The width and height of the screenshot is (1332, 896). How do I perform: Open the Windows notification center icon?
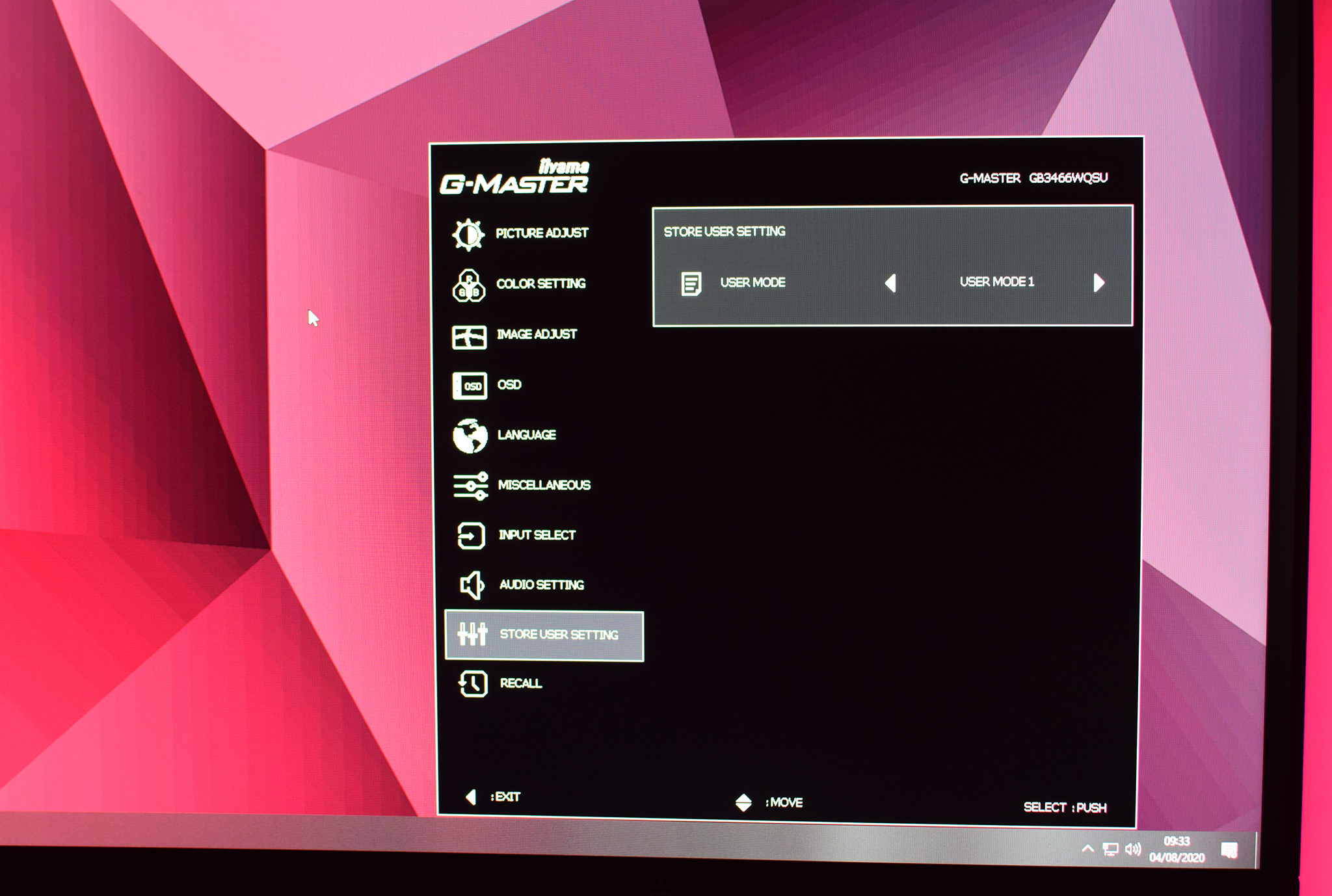click(x=1229, y=850)
